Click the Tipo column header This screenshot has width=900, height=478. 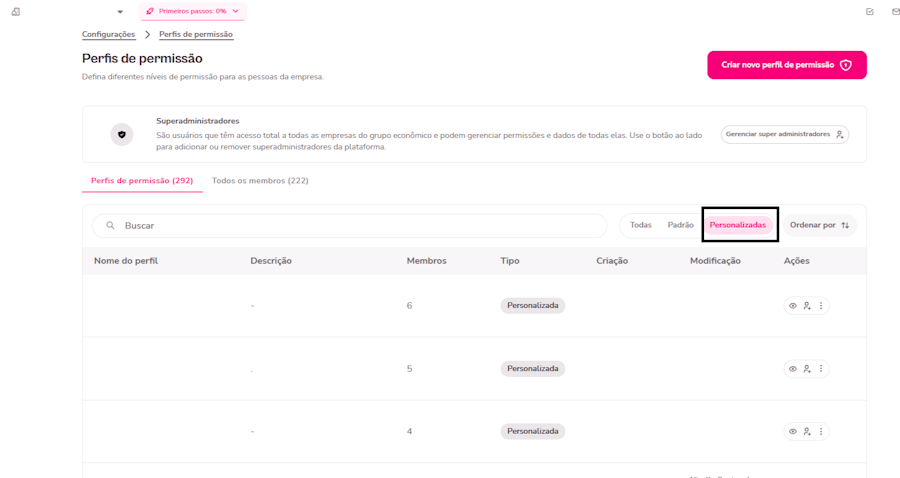(510, 261)
